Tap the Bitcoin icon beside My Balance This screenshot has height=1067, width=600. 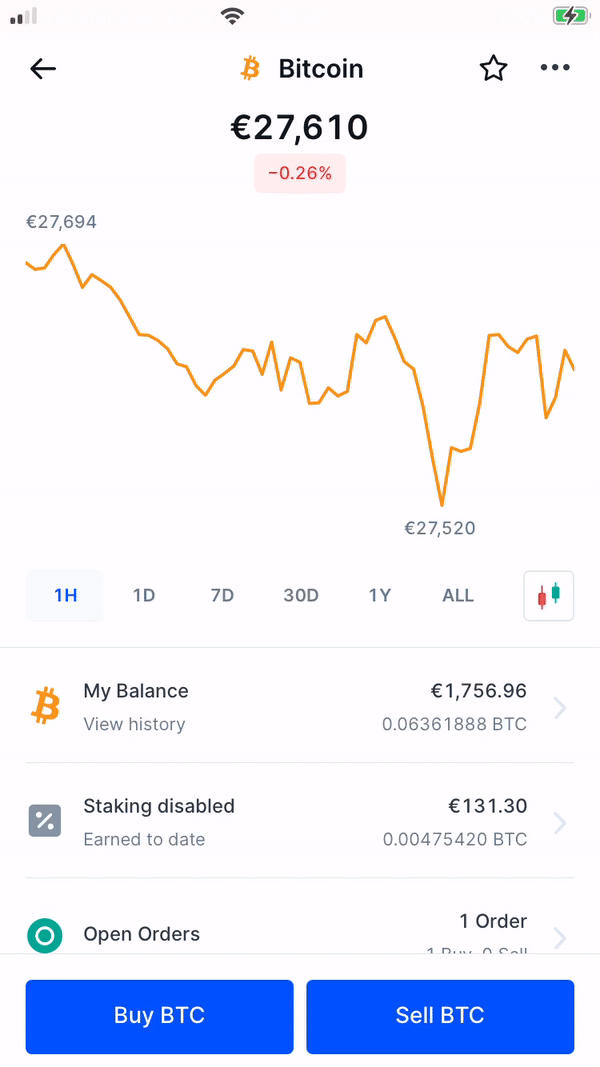tap(44, 706)
